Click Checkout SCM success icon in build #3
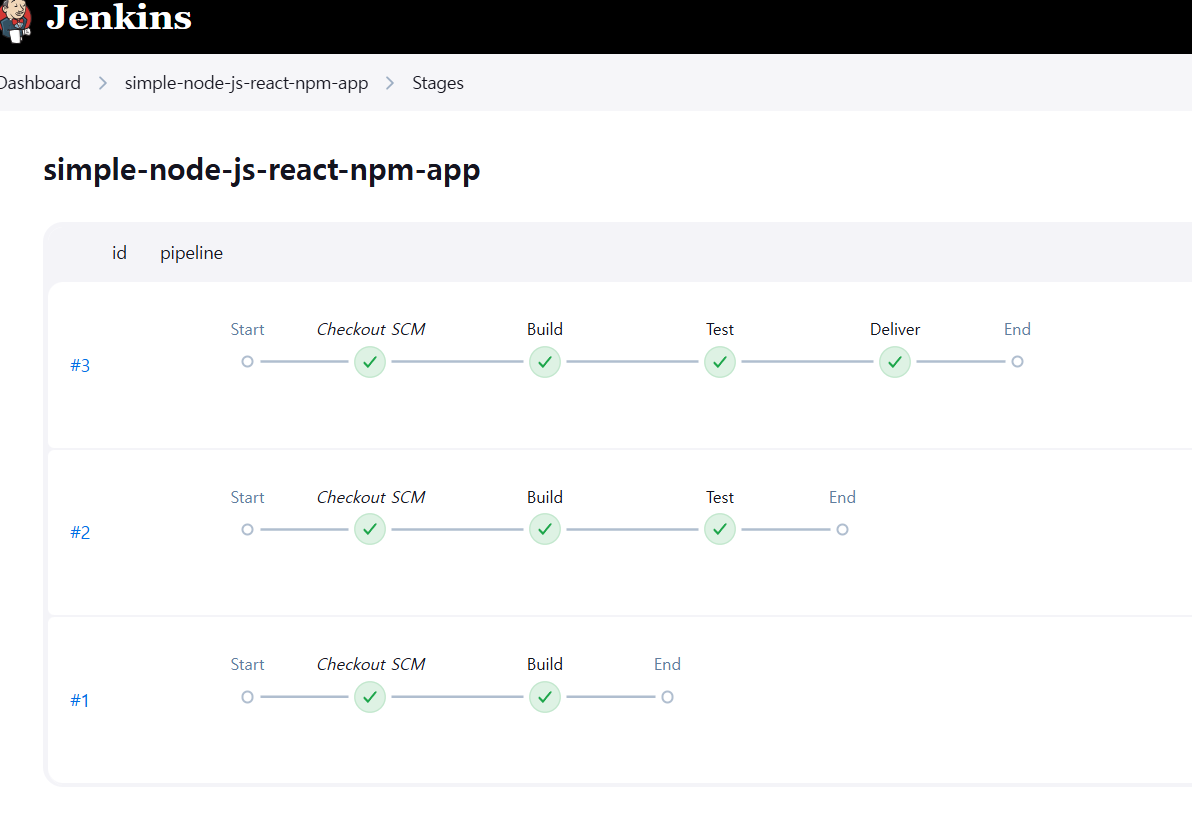The width and height of the screenshot is (1192, 821). pyautogui.click(x=370, y=362)
